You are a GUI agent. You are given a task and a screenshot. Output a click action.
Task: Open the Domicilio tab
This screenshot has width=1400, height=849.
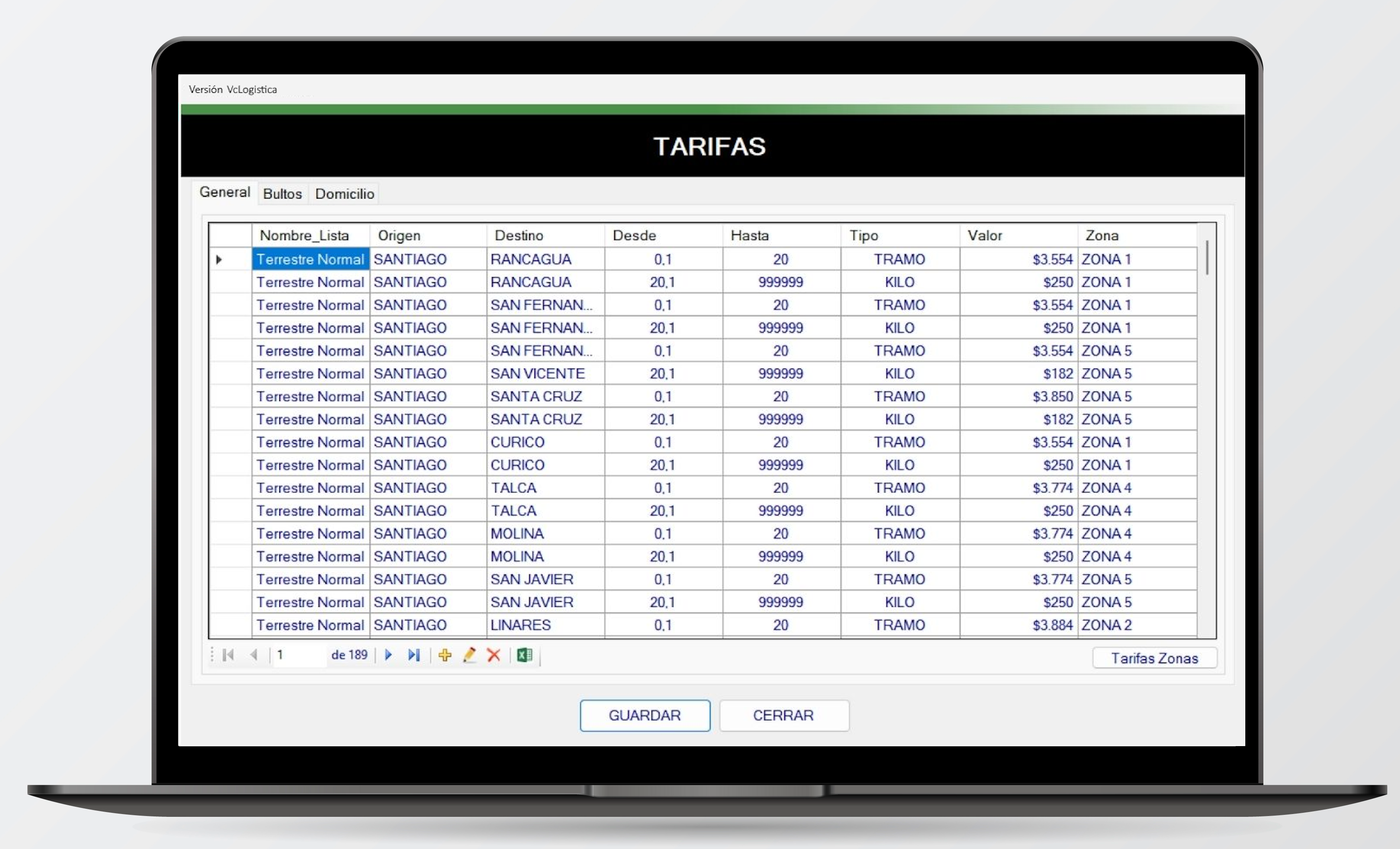(344, 194)
